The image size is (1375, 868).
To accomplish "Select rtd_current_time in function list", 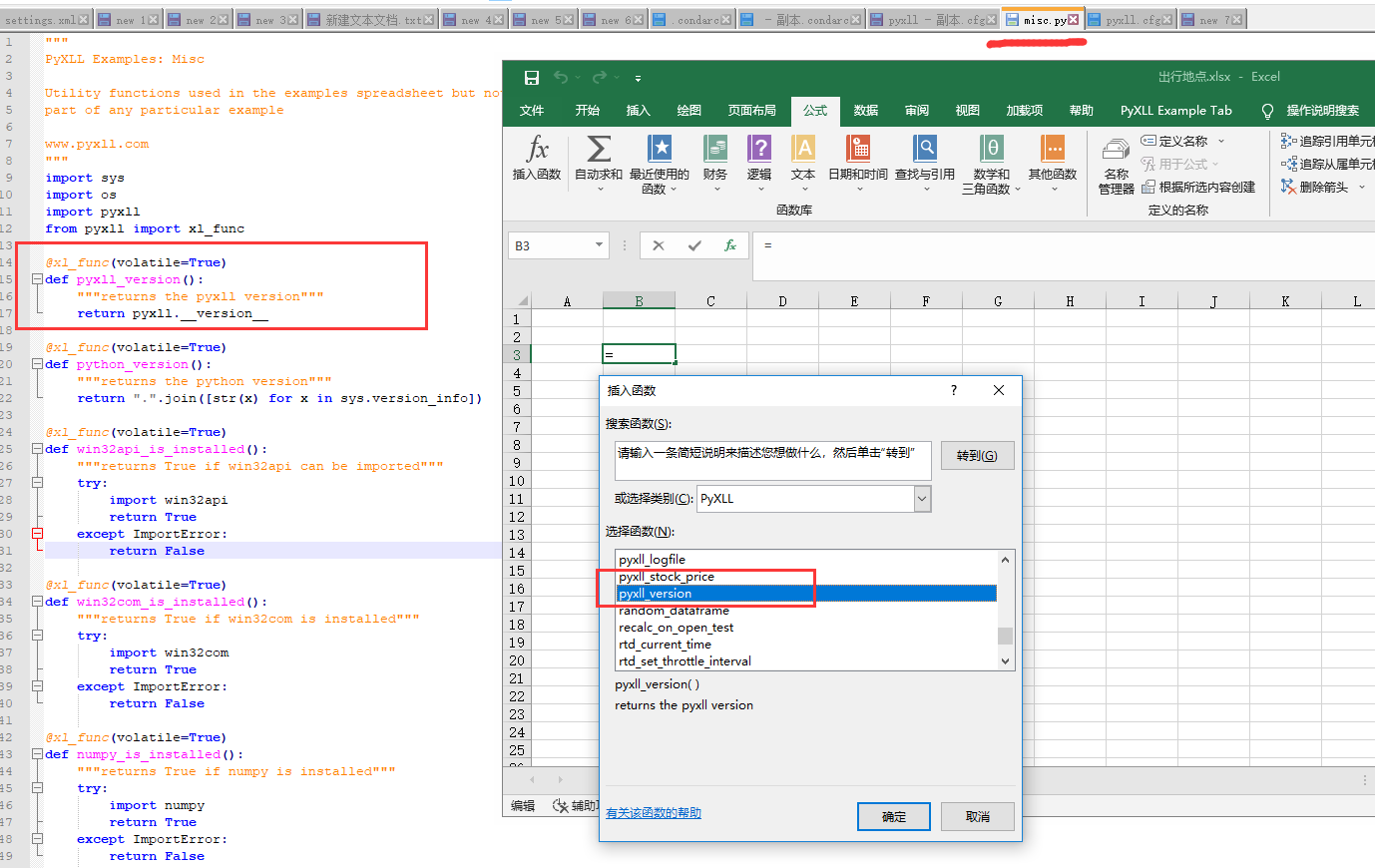I will click(x=806, y=645).
